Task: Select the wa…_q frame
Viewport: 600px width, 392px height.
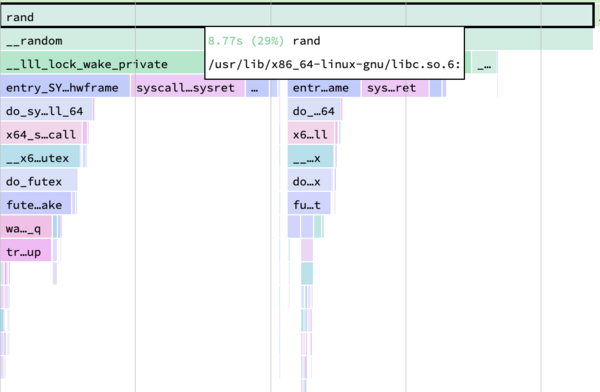Action: coord(26,228)
